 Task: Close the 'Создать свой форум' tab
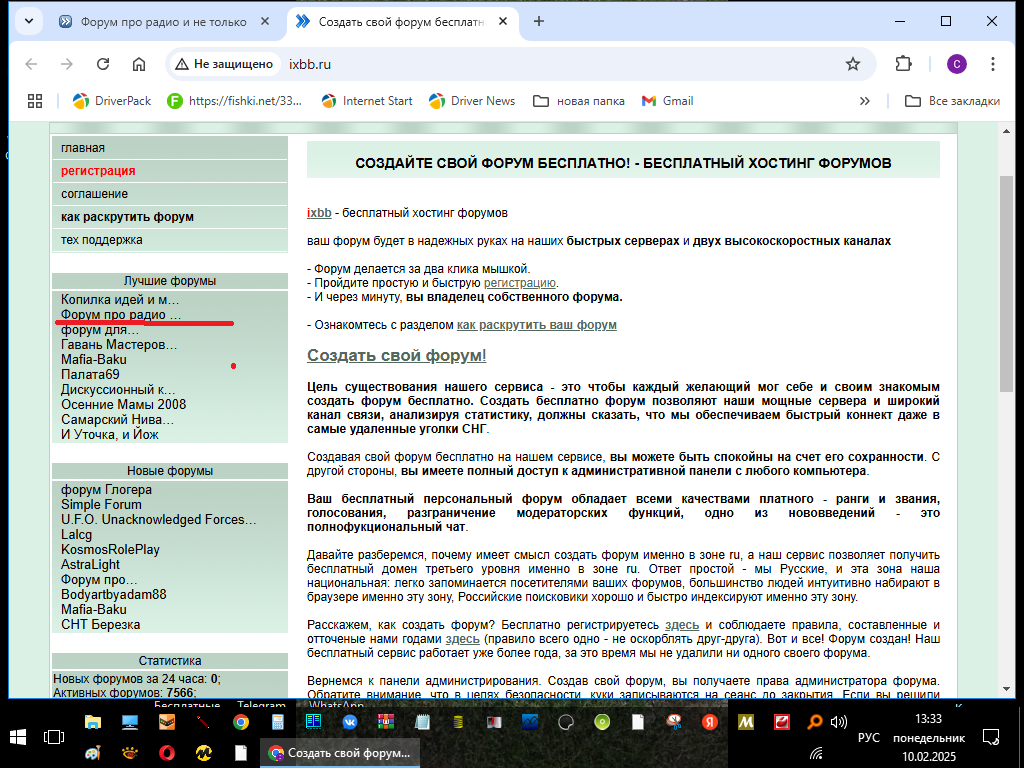(503, 22)
